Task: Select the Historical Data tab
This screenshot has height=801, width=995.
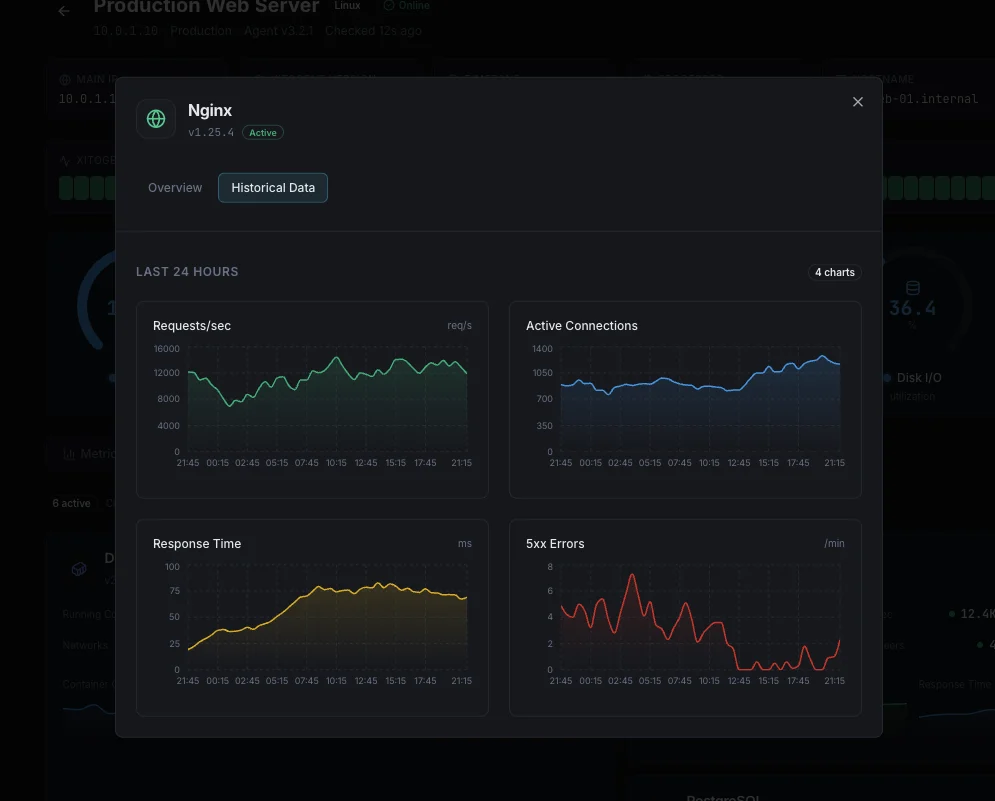Action: [x=273, y=188]
